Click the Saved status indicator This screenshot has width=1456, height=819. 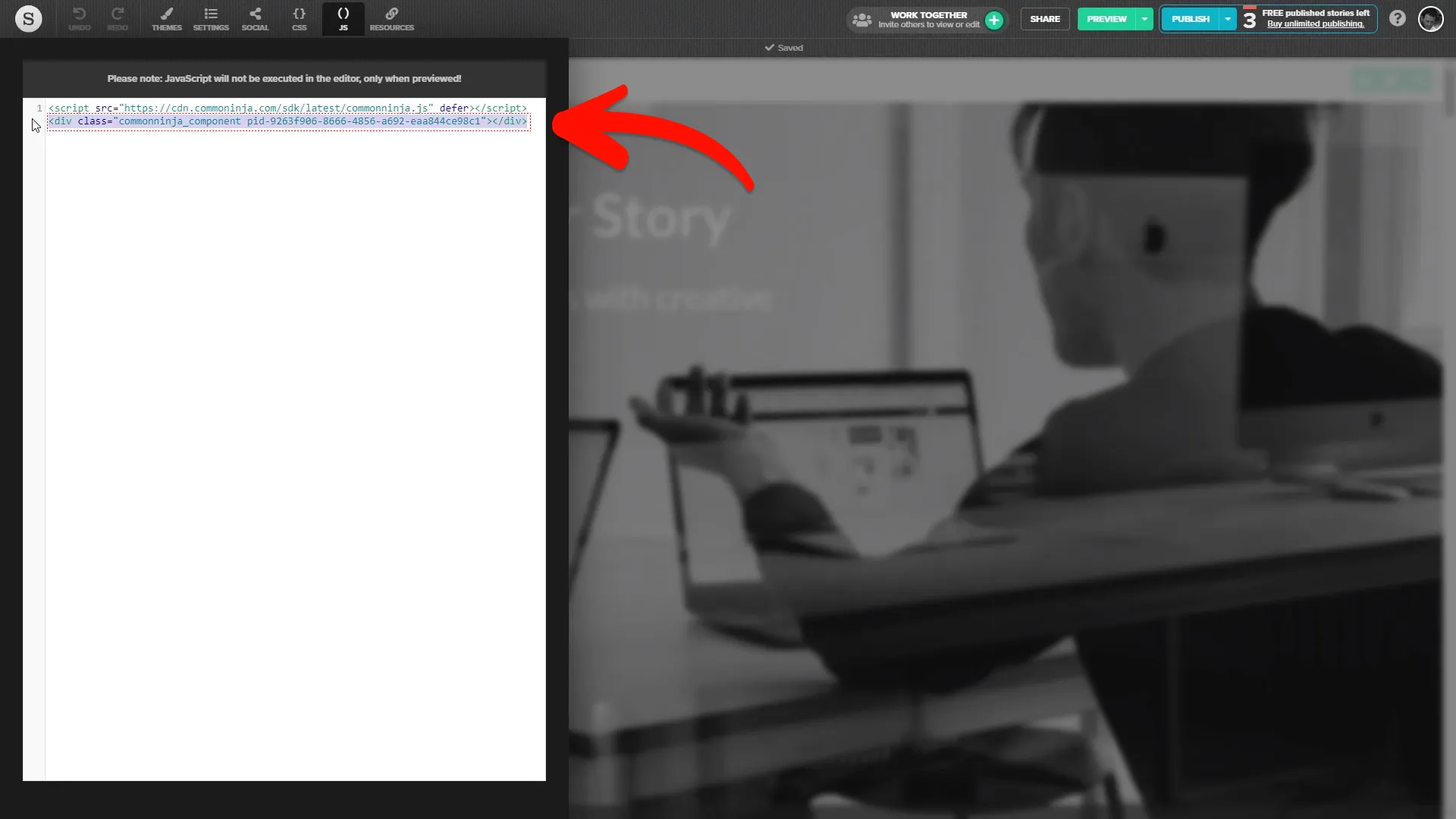point(784,48)
